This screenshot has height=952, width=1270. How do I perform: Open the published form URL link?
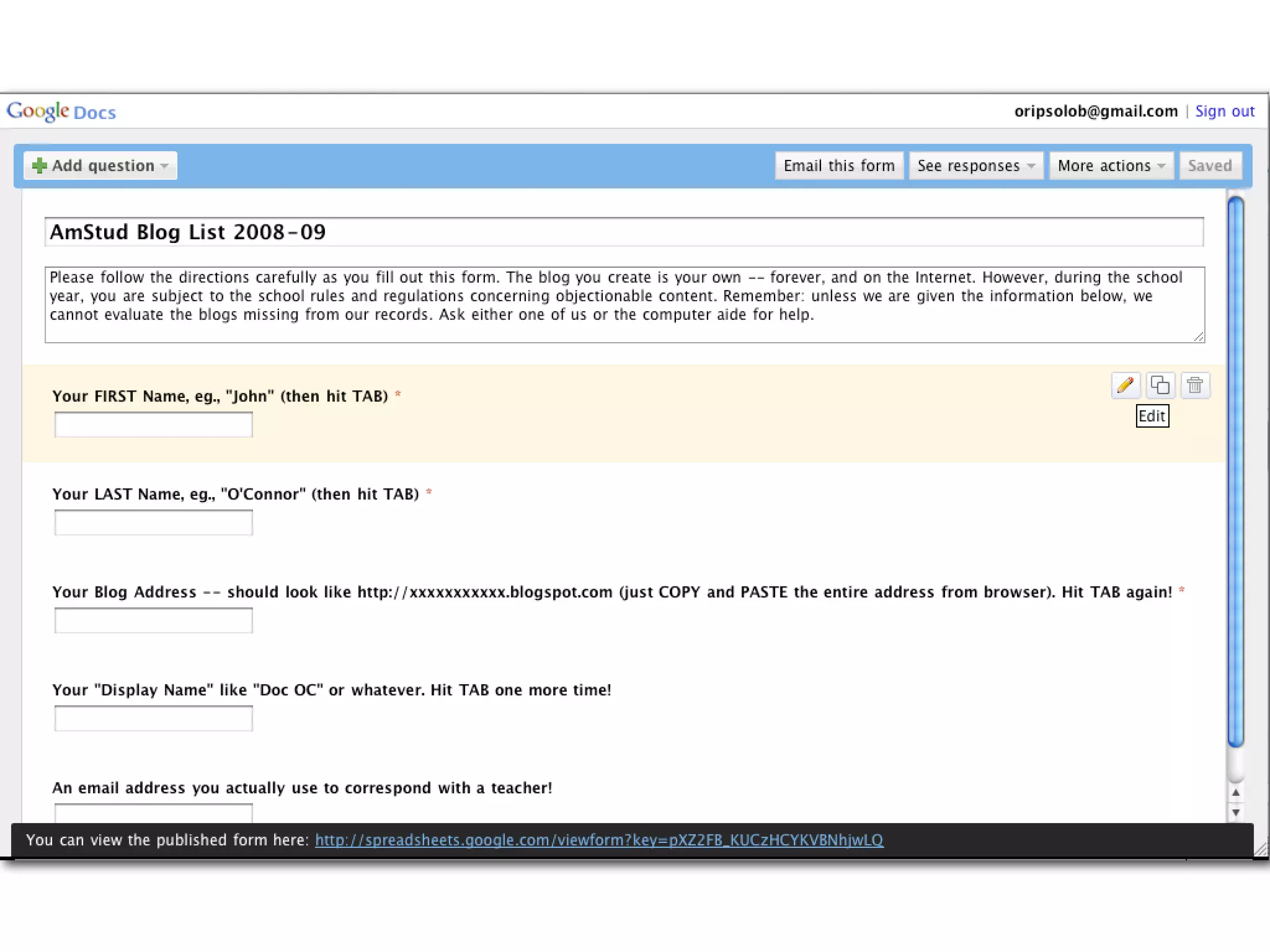click(x=599, y=840)
